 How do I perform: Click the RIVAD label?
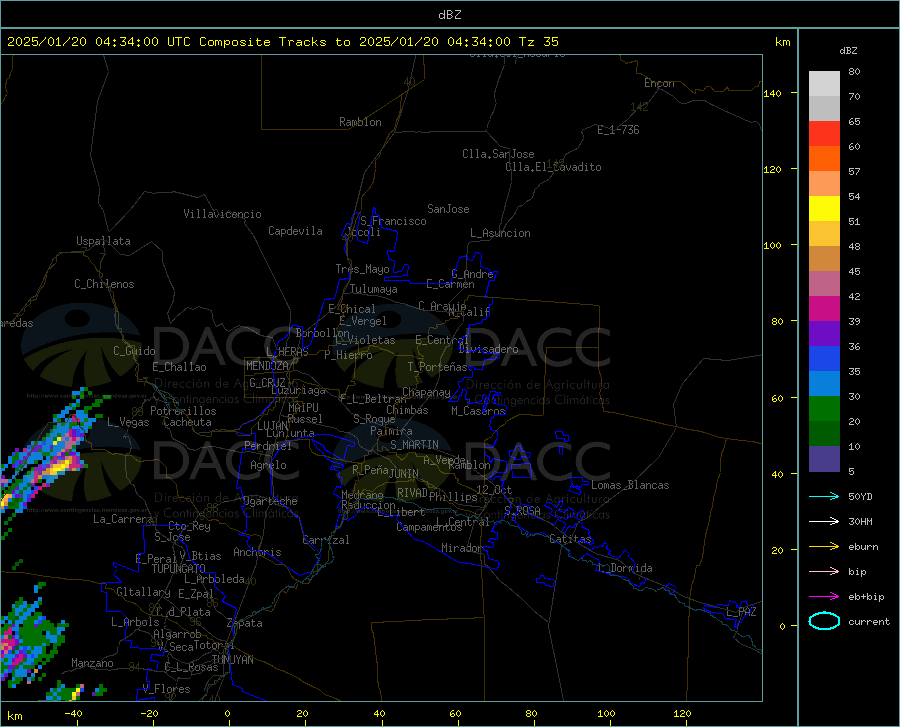pos(412,493)
